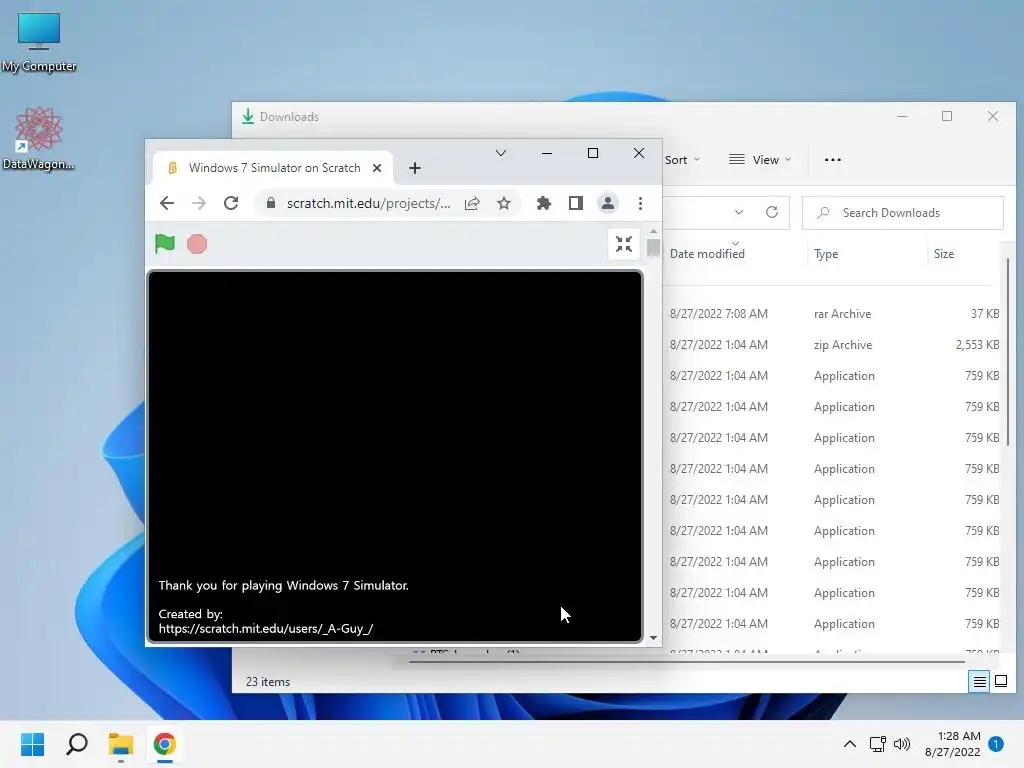Open Chrome tab search chevron
1024x768 pixels.
tap(501, 153)
